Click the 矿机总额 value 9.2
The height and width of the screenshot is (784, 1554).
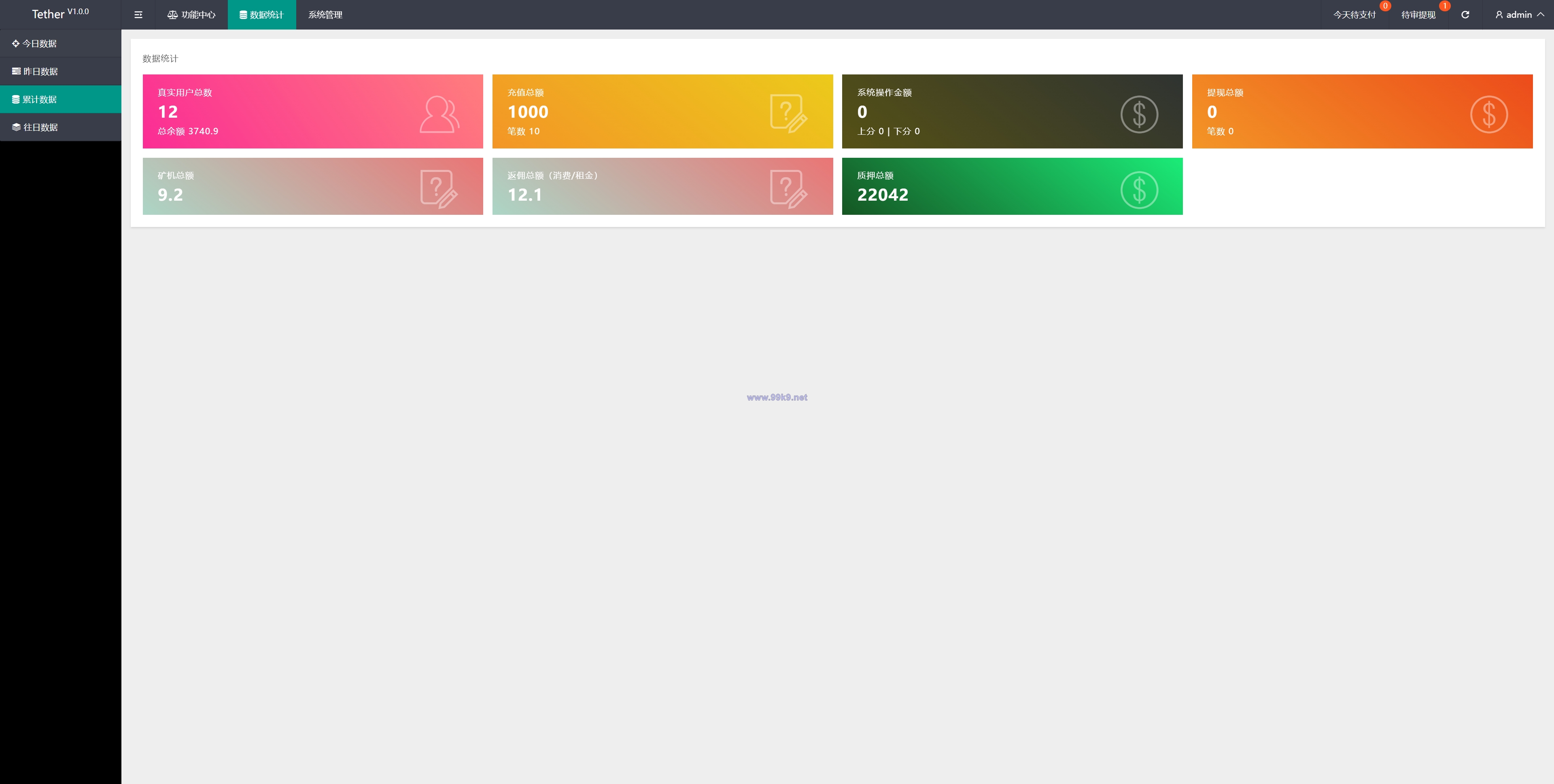(170, 195)
